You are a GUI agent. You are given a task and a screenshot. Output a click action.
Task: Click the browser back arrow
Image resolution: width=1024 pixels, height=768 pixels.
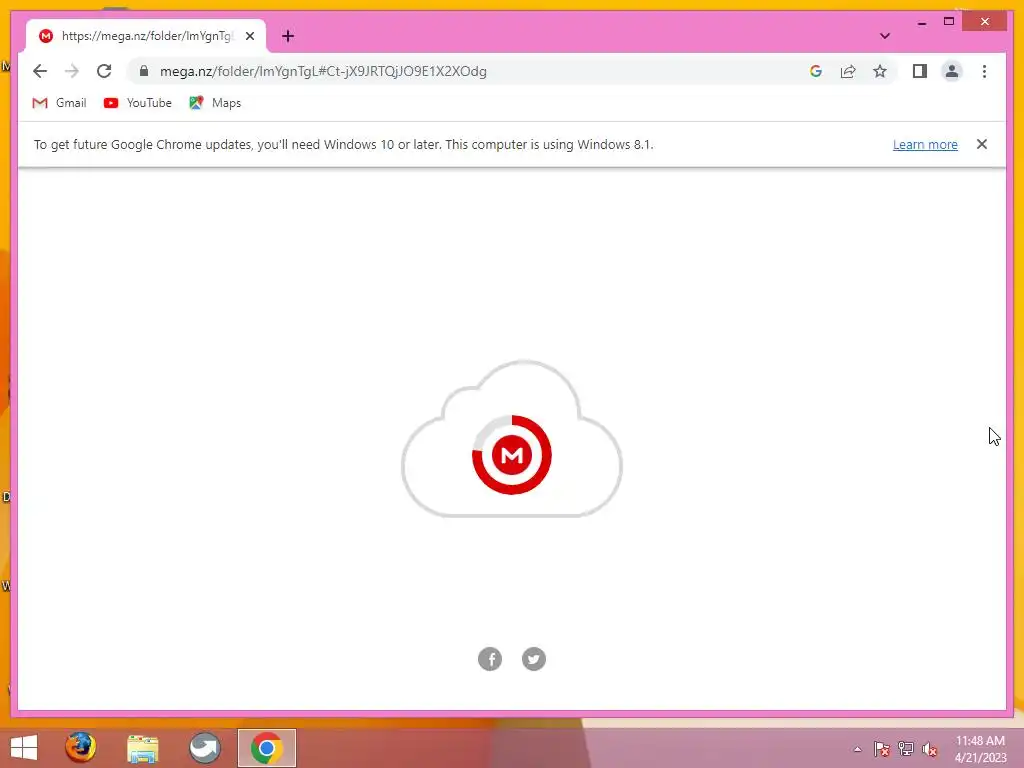coord(40,71)
